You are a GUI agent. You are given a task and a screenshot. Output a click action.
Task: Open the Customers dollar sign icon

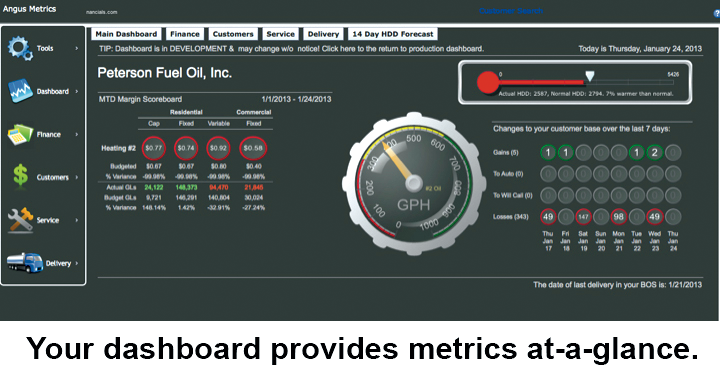[x=20, y=177]
